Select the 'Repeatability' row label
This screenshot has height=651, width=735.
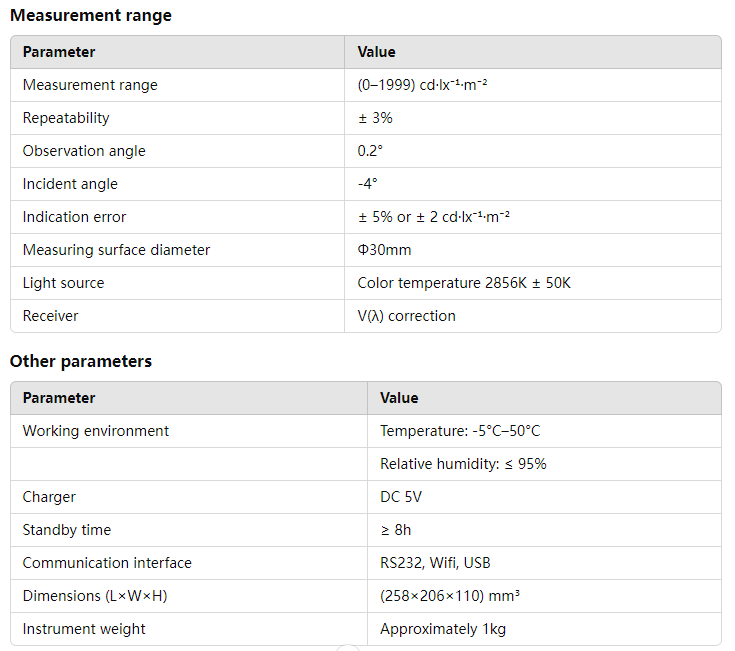click(66, 118)
